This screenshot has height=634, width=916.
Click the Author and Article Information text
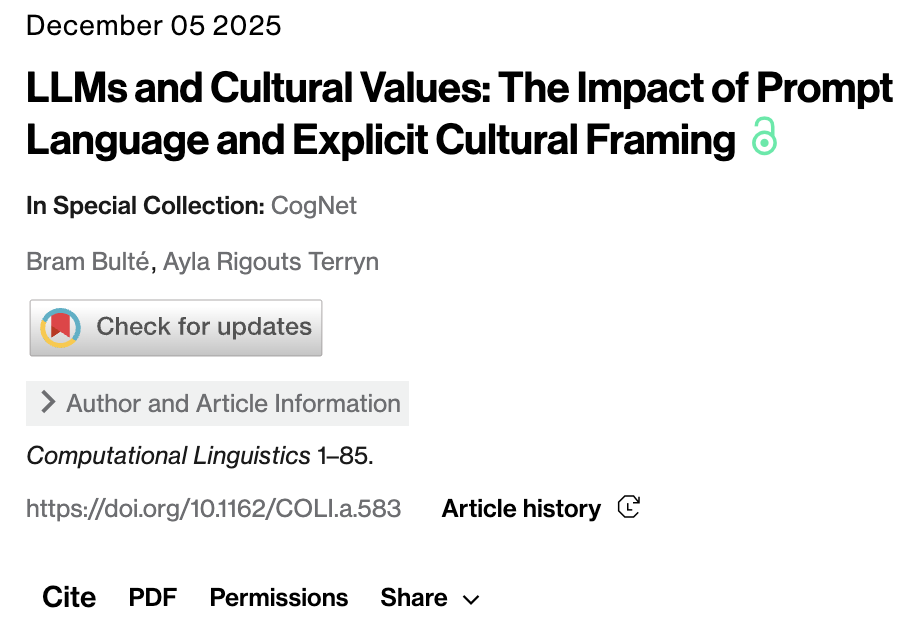click(x=233, y=403)
